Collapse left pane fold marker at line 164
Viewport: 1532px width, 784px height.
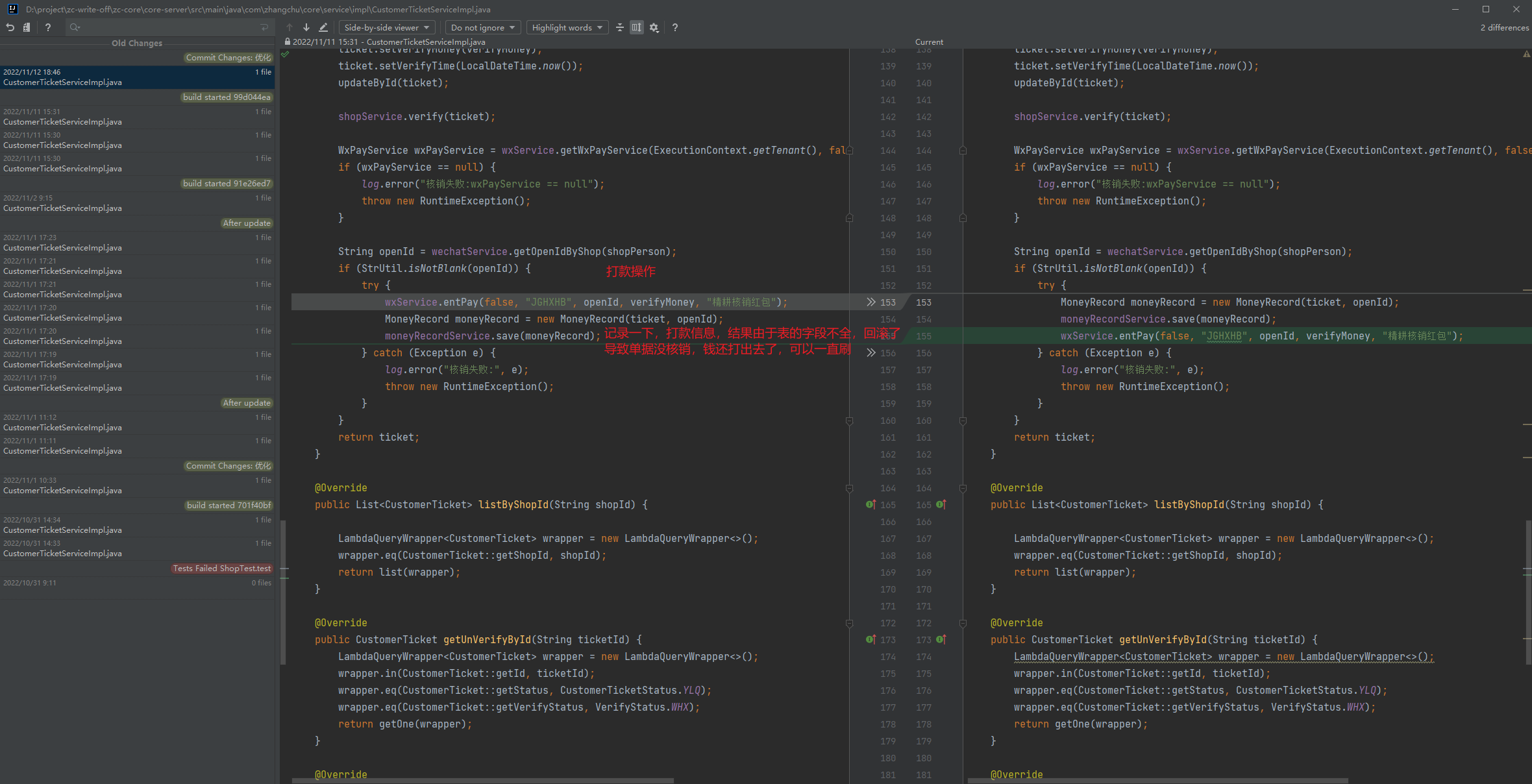[849, 488]
